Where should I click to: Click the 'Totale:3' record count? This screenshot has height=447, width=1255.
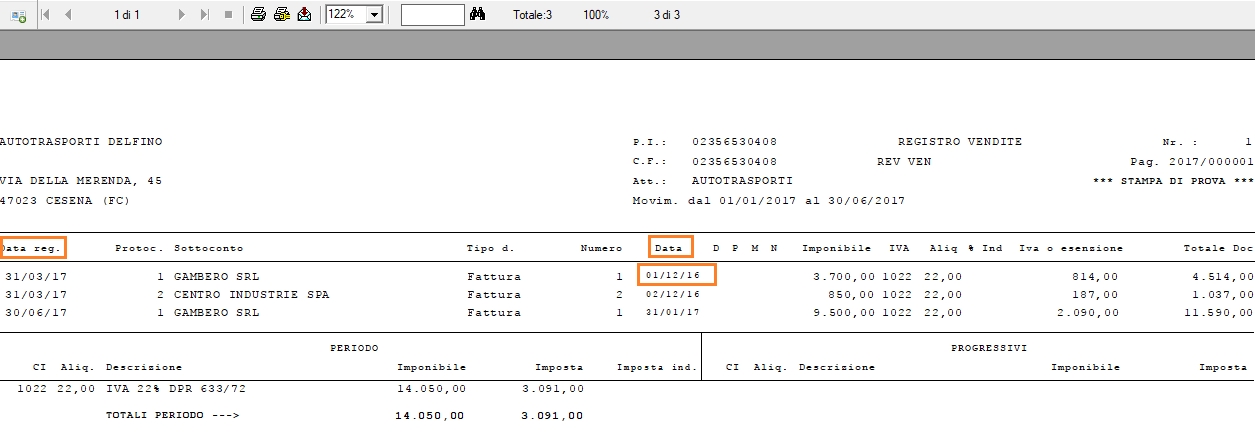[x=532, y=16]
